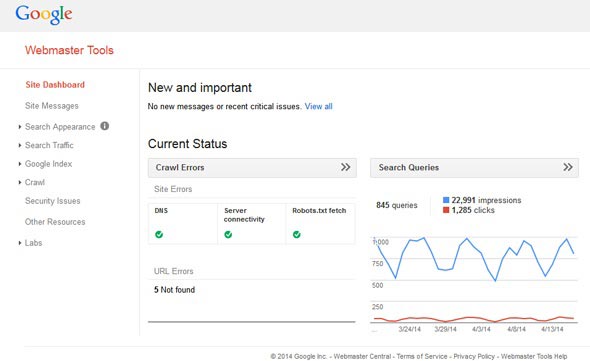Expand Crawl section arrow
590x361 pixels.
(x=20, y=182)
